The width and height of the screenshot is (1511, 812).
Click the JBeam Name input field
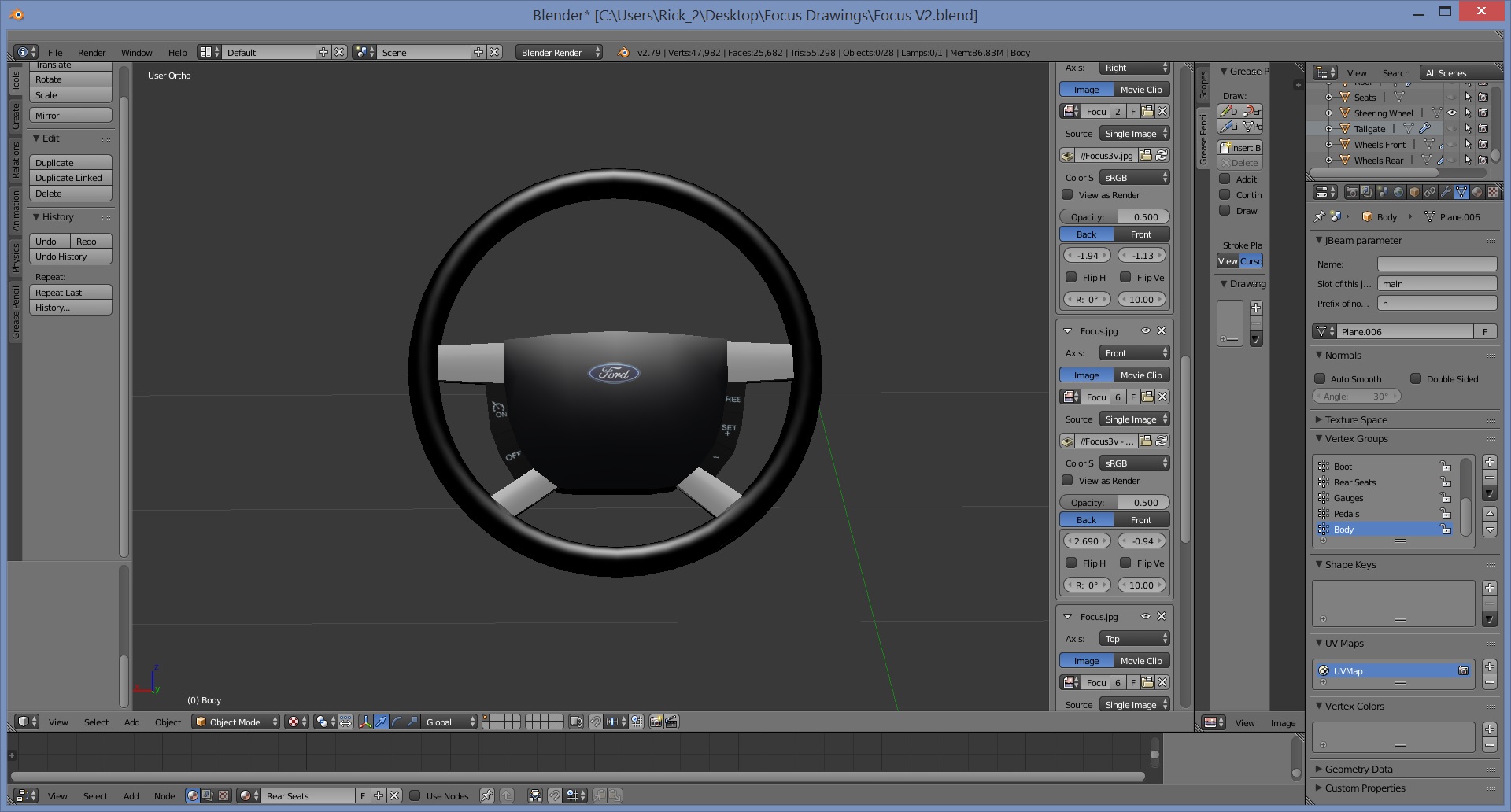pyautogui.click(x=1437, y=264)
